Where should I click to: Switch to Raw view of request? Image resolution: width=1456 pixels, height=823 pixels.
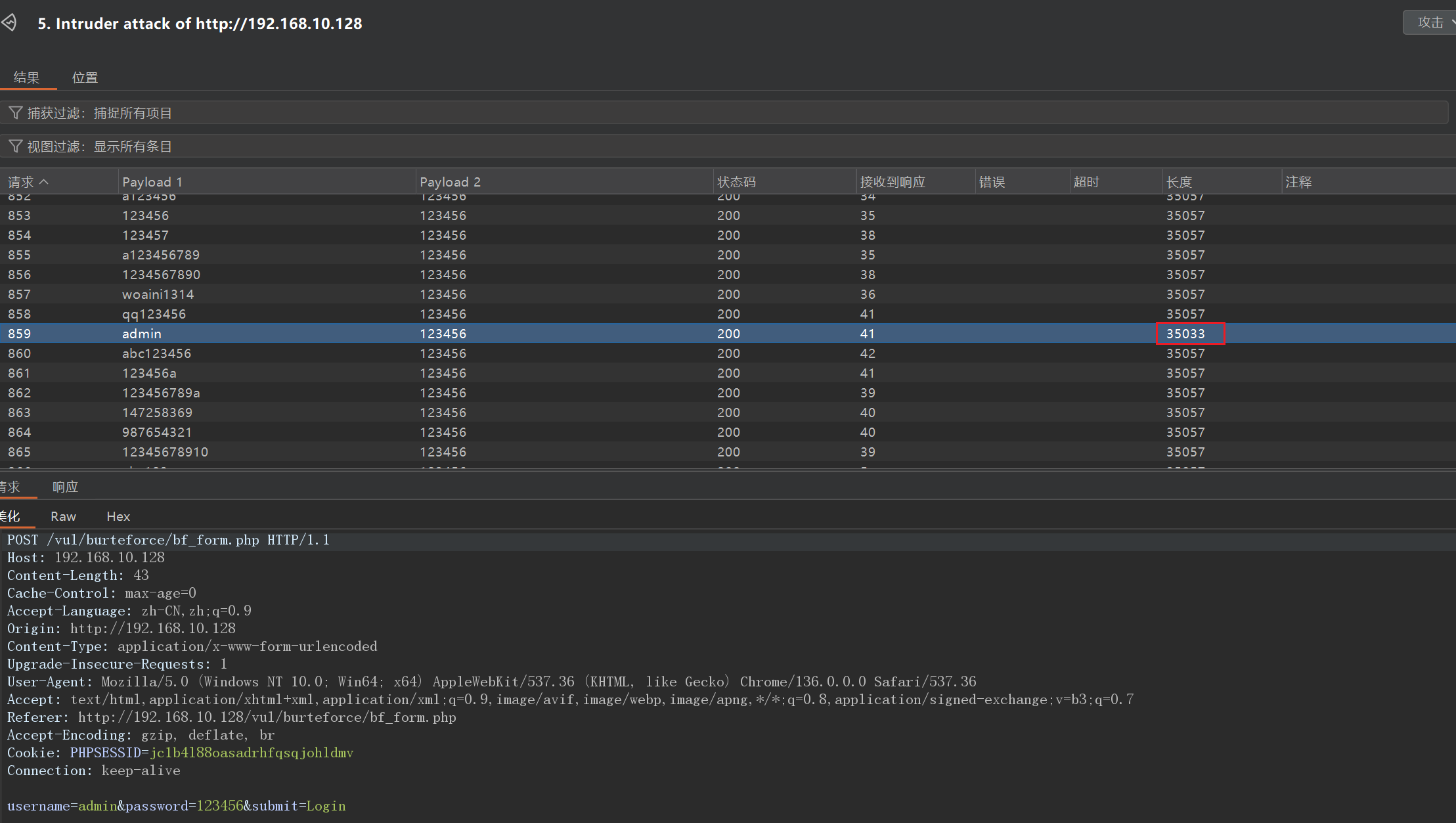(x=63, y=516)
